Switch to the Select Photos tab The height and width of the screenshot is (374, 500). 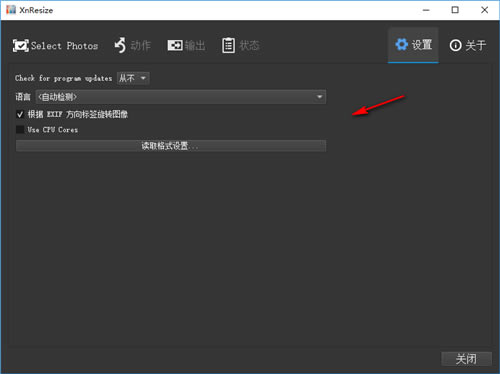[x=65, y=46]
